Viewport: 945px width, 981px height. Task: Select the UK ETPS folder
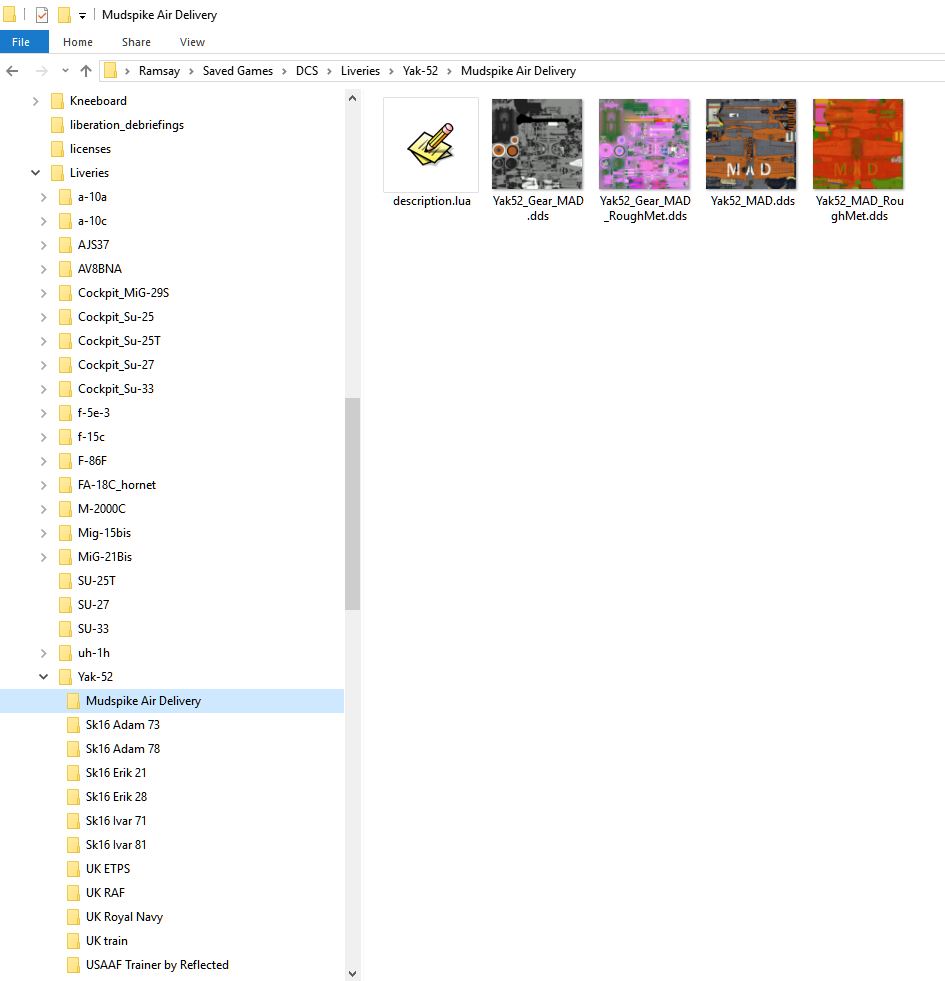tap(108, 869)
